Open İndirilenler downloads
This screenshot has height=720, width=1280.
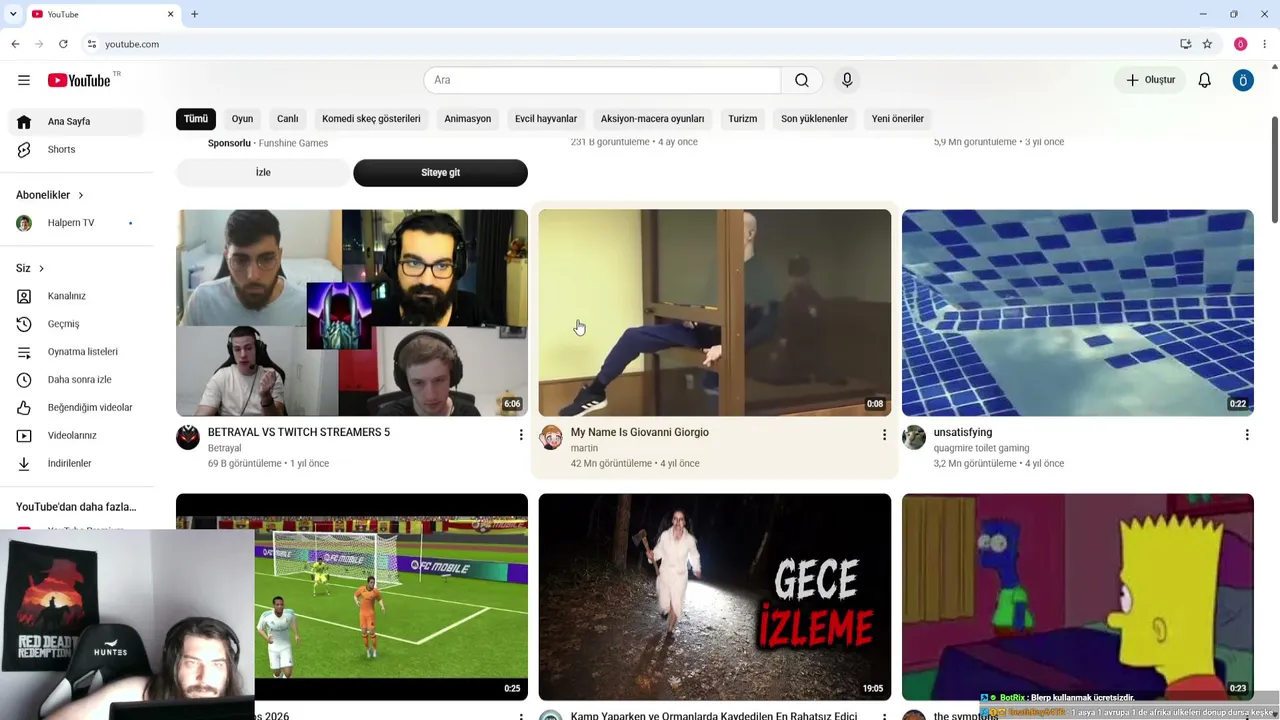76,464
